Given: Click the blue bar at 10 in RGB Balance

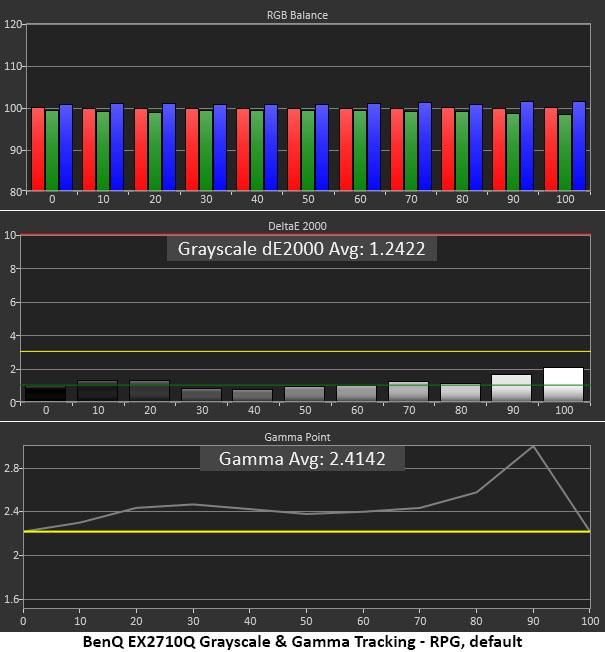Looking at the screenshot, I should (117, 147).
